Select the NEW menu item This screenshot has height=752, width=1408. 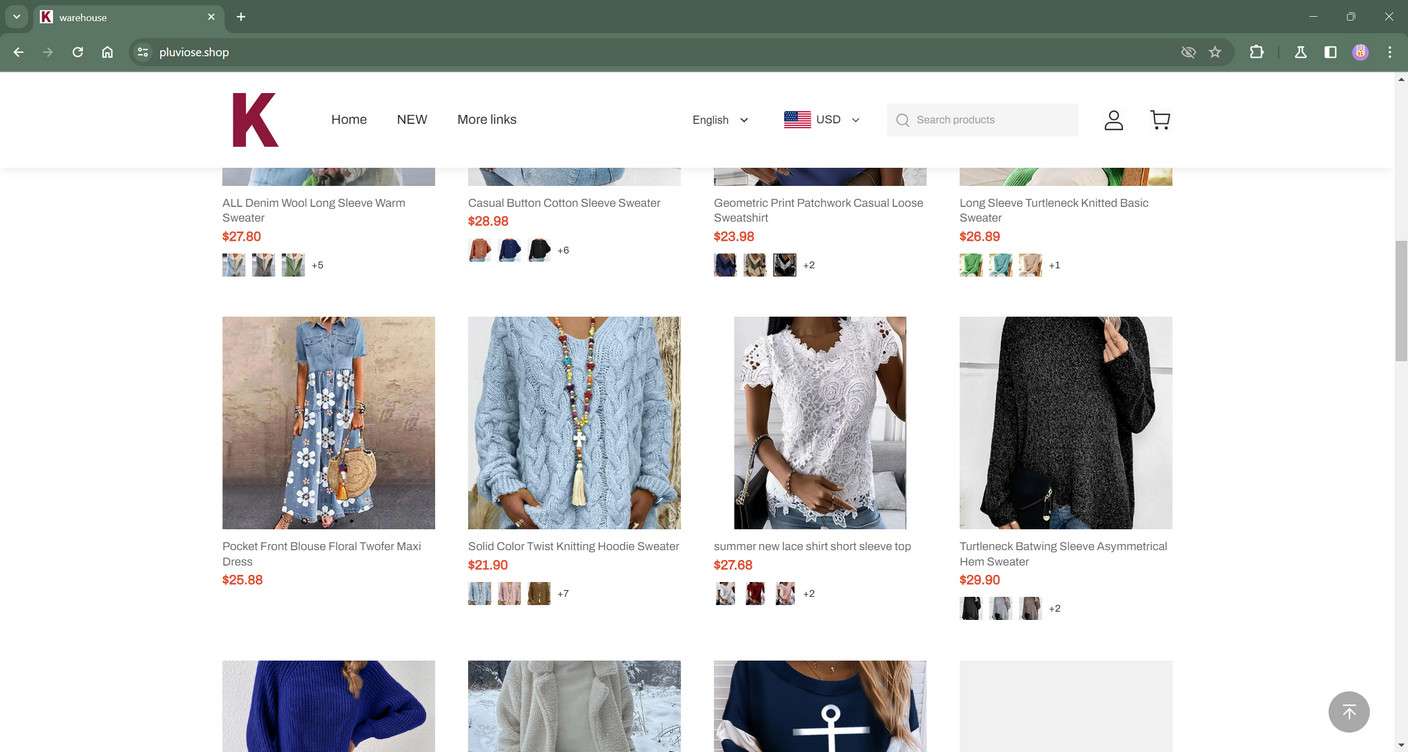tap(411, 120)
